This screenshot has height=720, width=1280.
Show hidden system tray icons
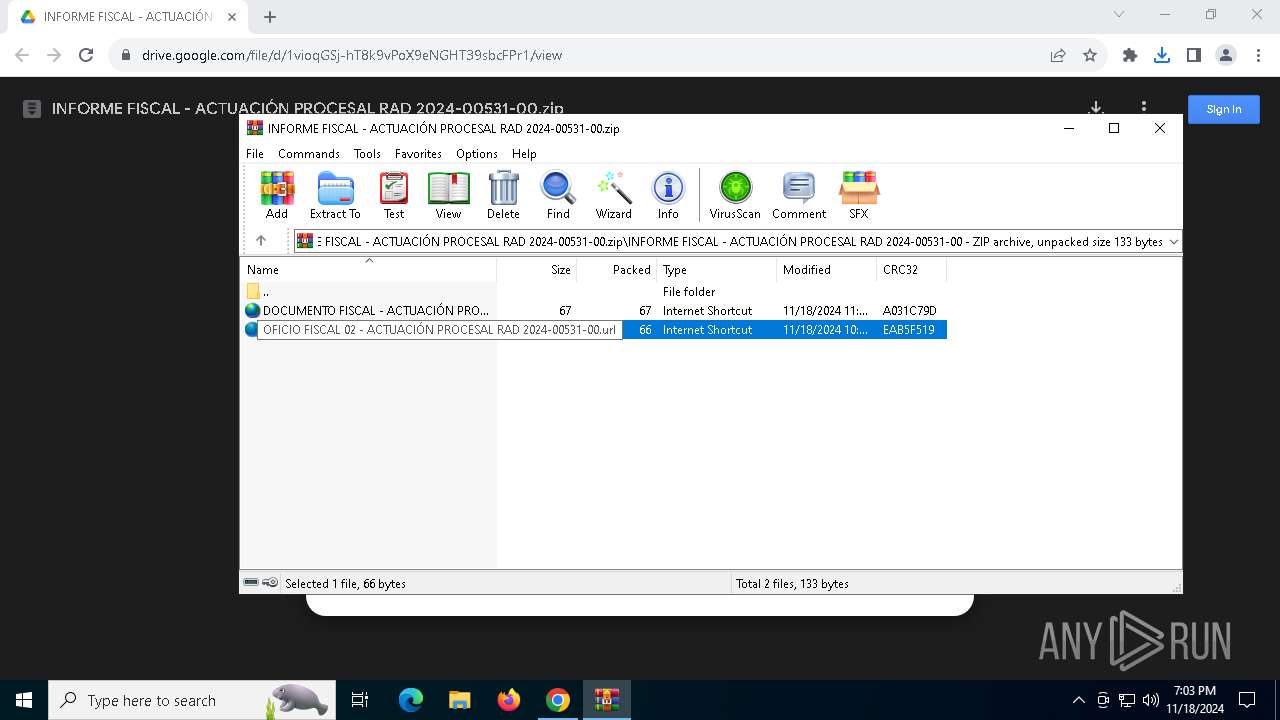tap(1078, 700)
